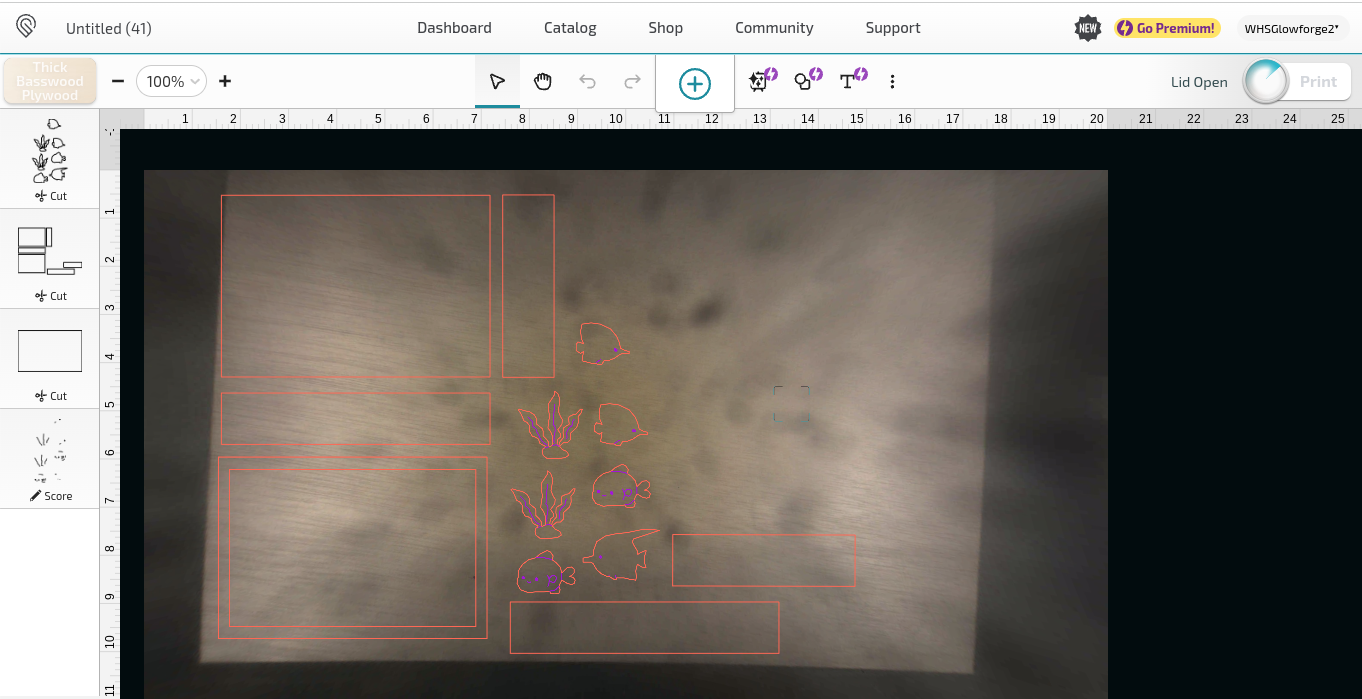Open the Insert artwork plus icon
The height and width of the screenshot is (699, 1362).
[x=694, y=83]
